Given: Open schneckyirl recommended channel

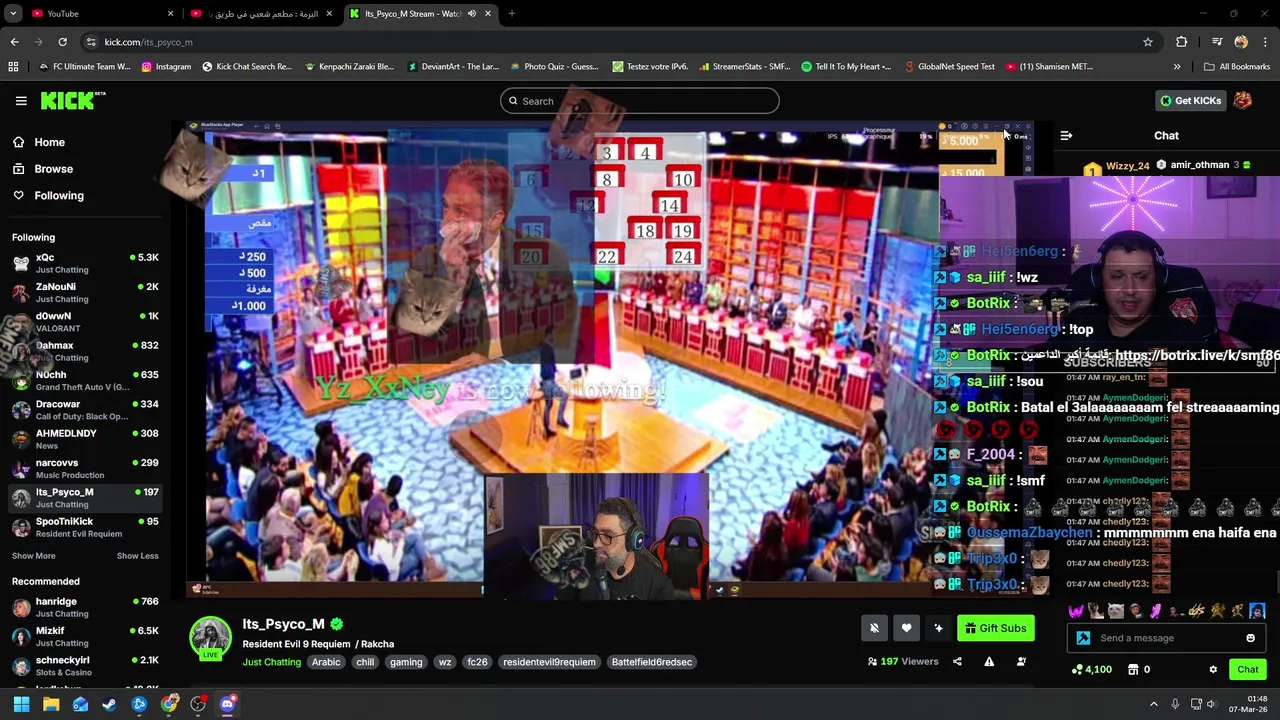Looking at the screenshot, I should point(85,666).
